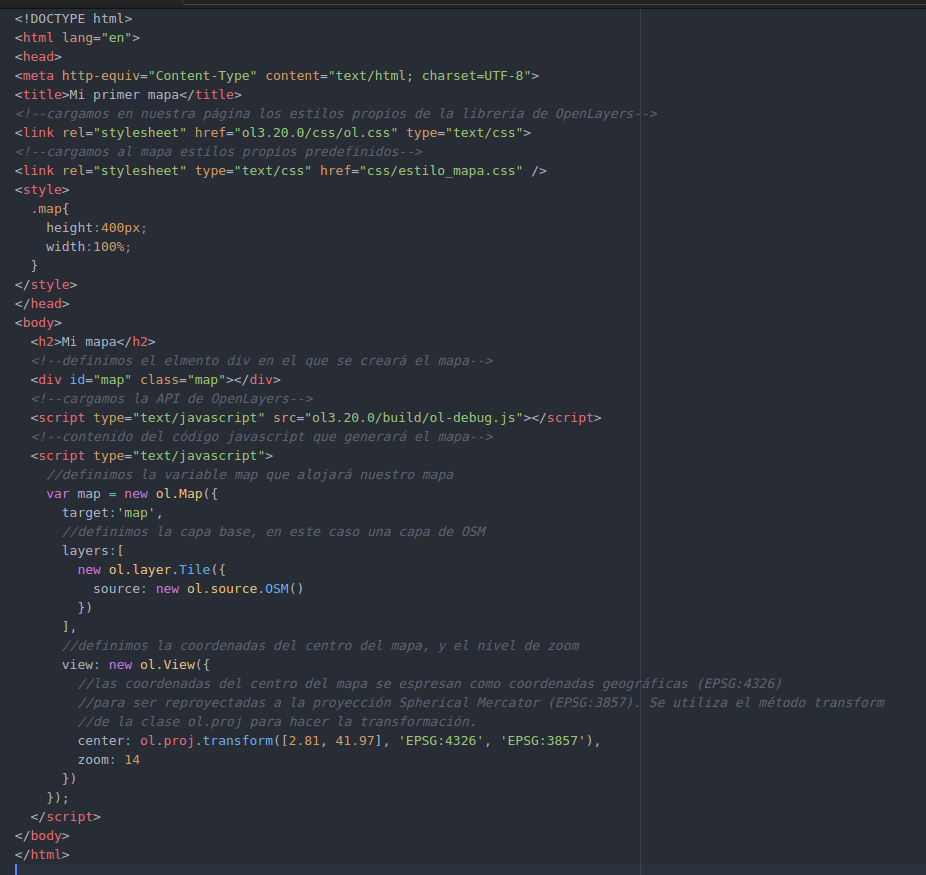Click the closing script tag
Viewport: 926px width, 875px height.
(66, 817)
